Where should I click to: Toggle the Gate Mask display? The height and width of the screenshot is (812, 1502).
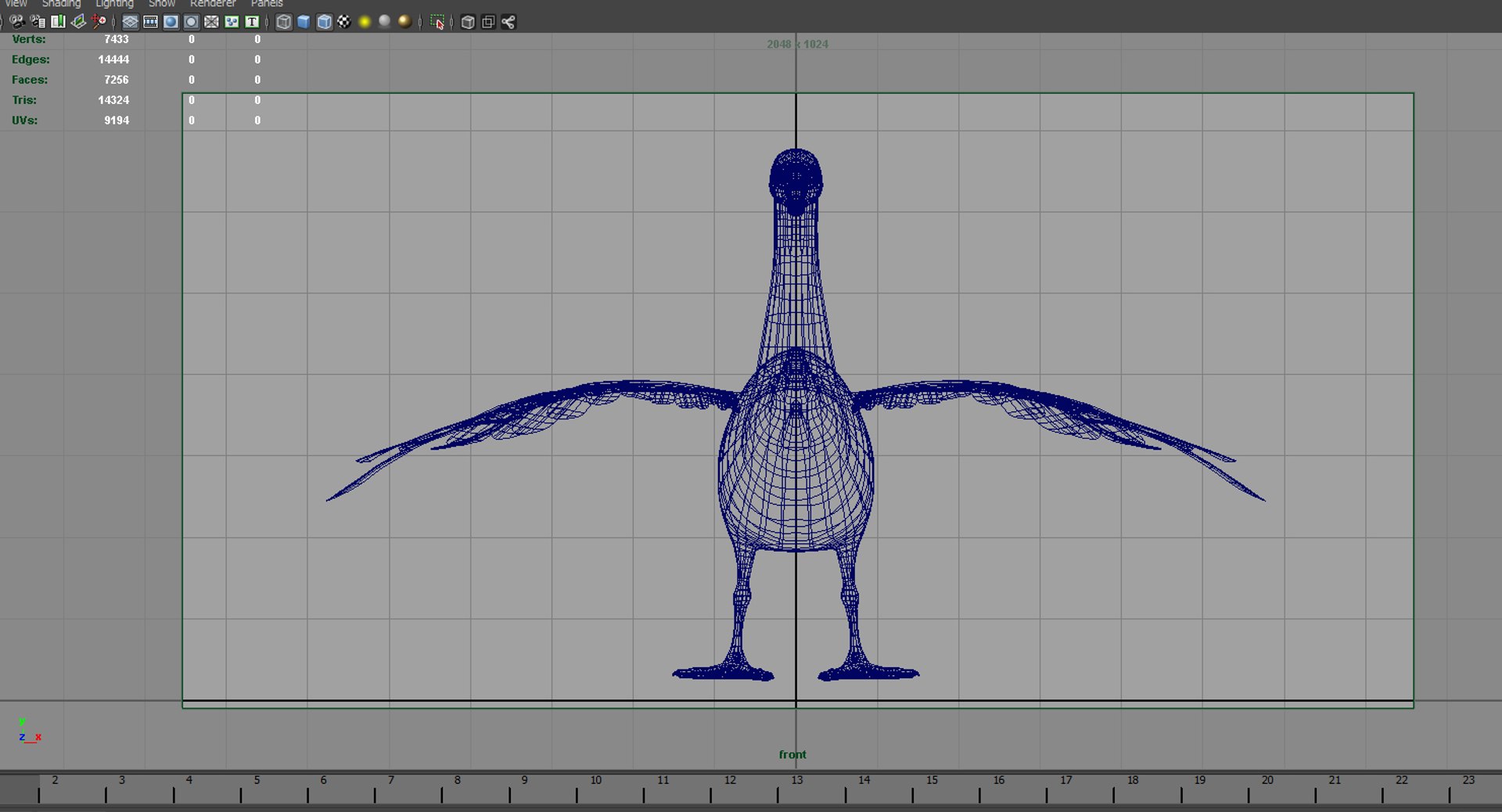(191, 22)
